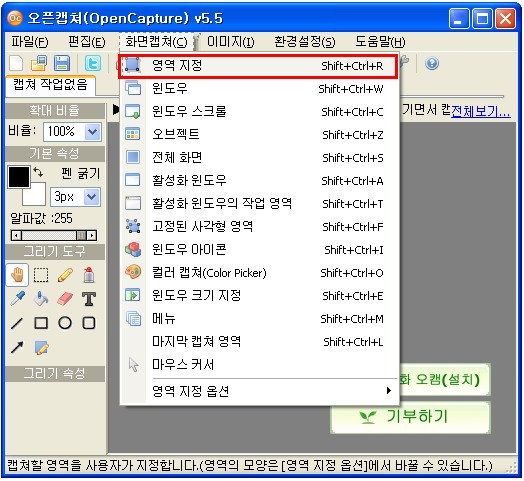The width and height of the screenshot is (524, 481).
Task: Click the 기부하기 donate button
Action: click(410, 417)
